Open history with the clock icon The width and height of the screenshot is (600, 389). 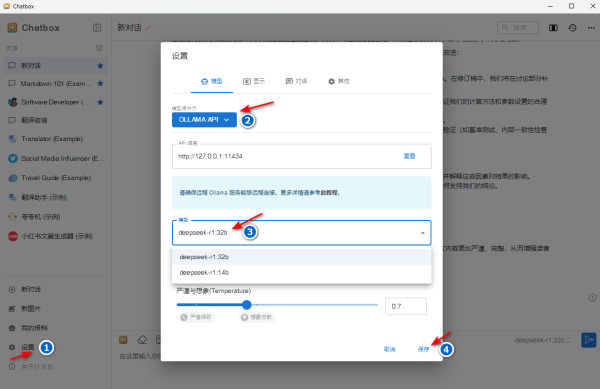pos(572,28)
